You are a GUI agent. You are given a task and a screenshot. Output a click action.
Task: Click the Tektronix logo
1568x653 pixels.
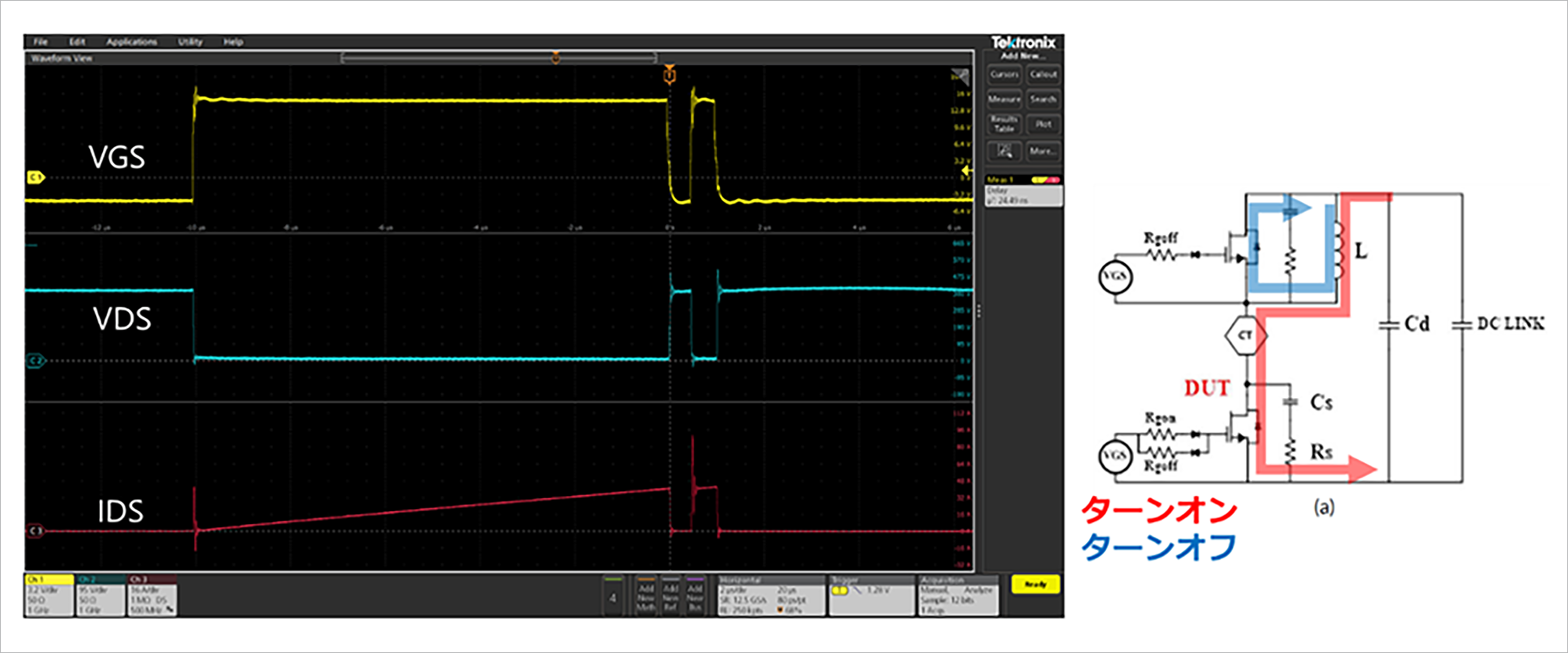point(1024,42)
